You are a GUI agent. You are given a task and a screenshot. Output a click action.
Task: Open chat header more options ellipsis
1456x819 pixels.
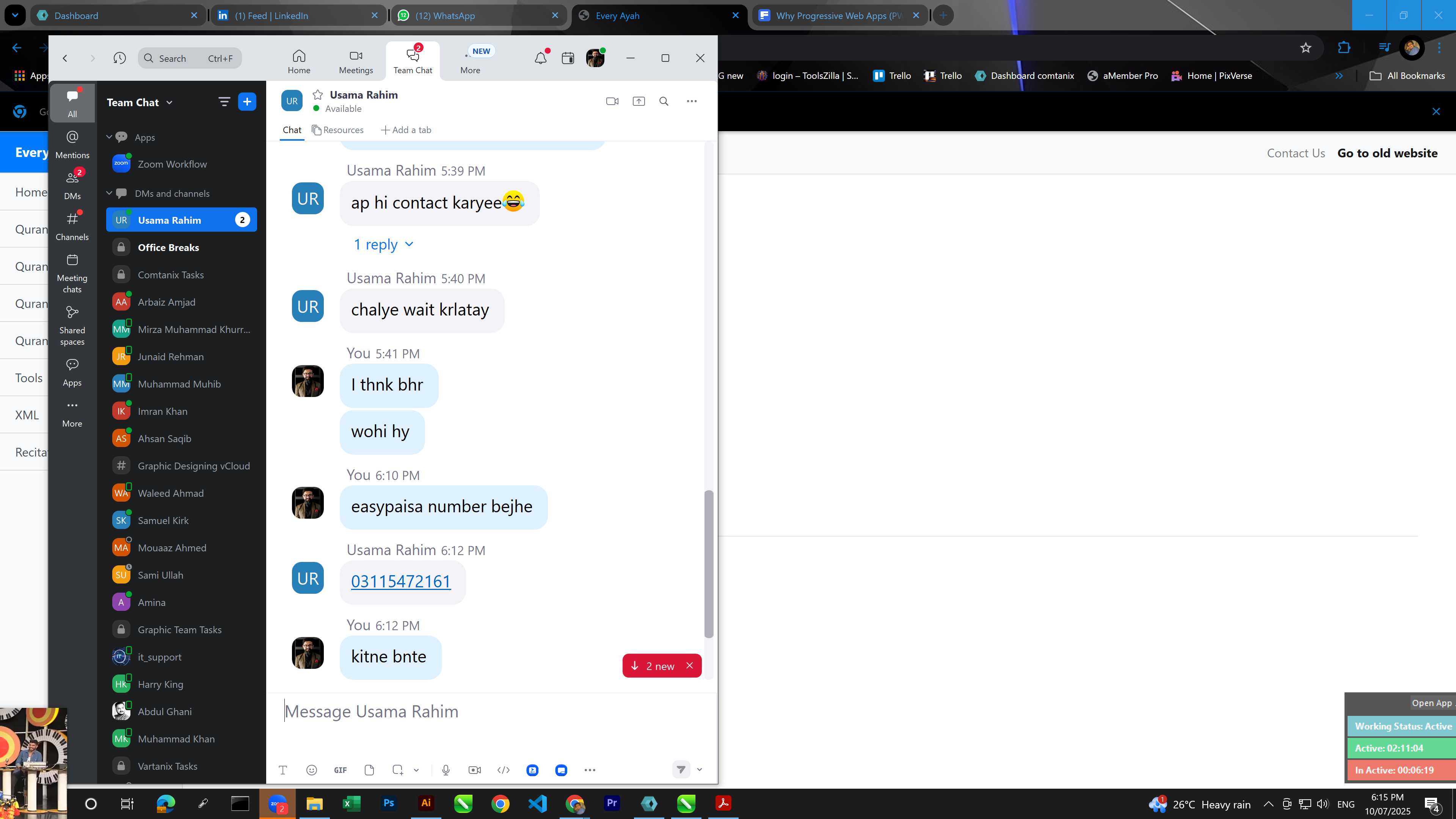[x=692, y=101]
